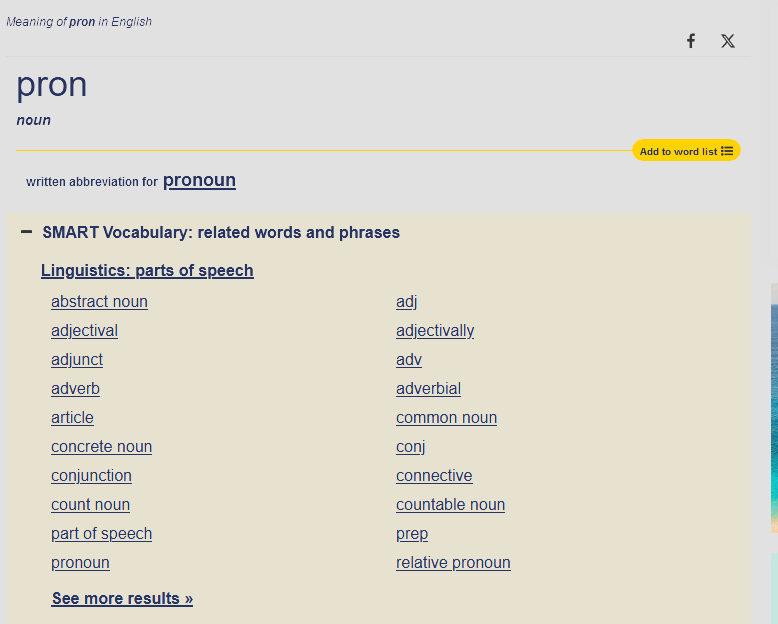This screenshot has width=778, height=624.
Task: Open the article word link
Action: pyautogui.click(x=72, y=418)
